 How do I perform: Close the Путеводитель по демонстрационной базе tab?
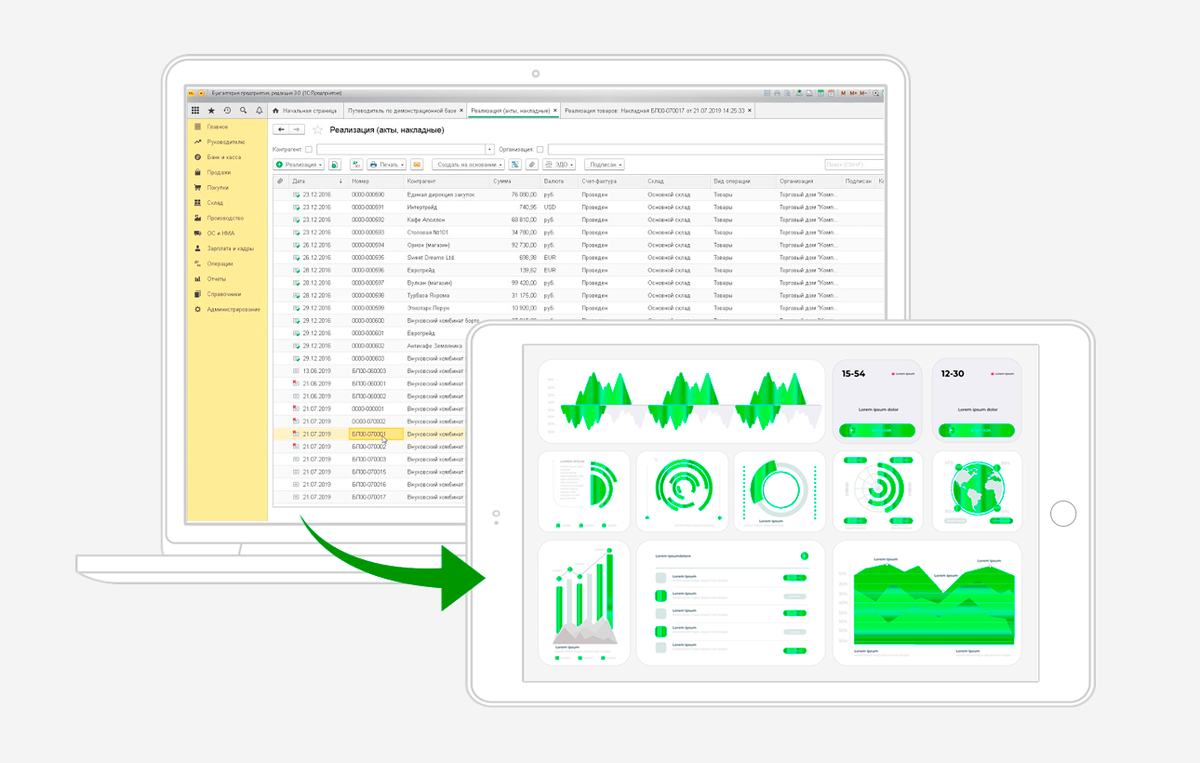[461, 110]
